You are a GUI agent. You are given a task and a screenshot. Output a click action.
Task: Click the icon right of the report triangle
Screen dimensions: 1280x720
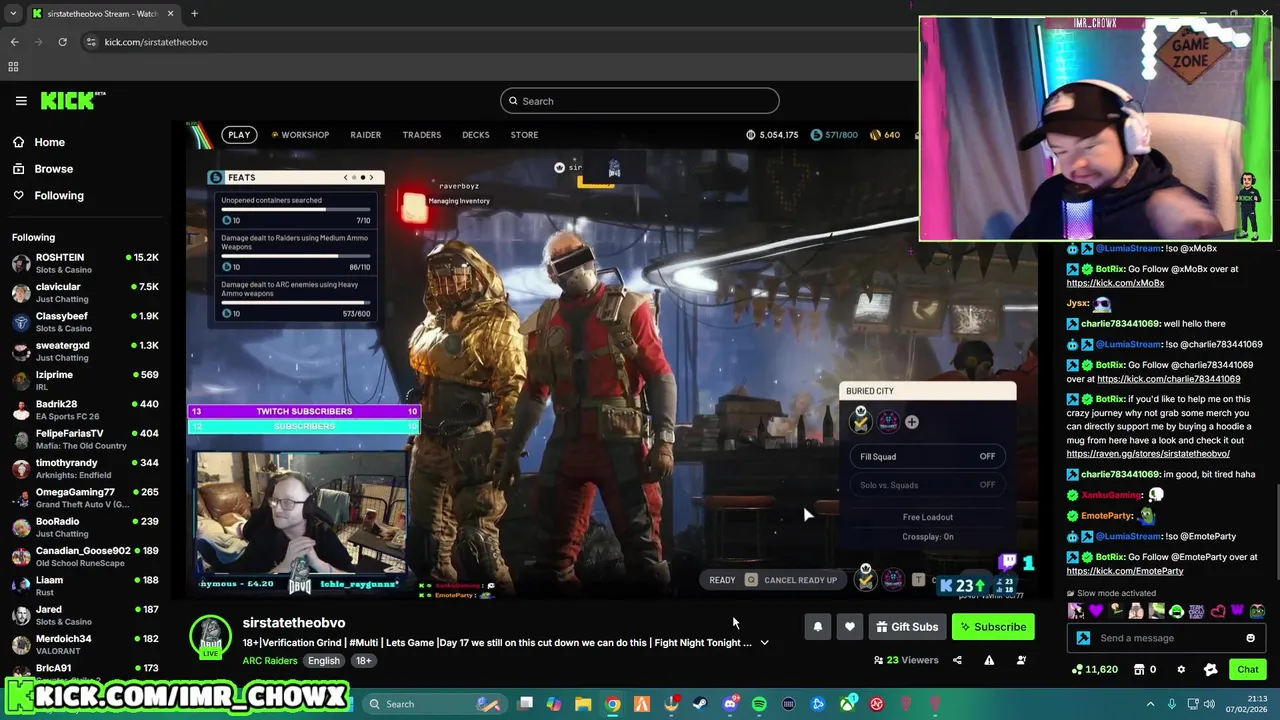point(1021,660)
